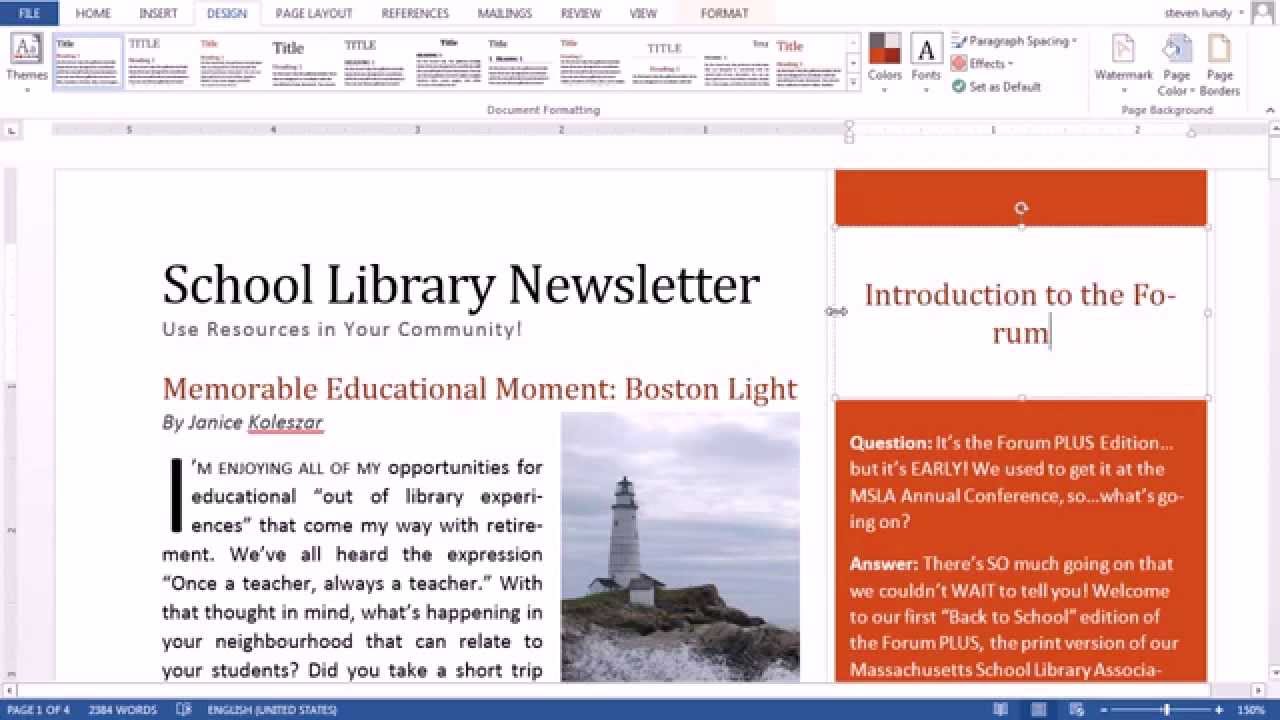1280x720 pixels.
Task: Click the School Library Newsletter title
Action: point(461,284)
